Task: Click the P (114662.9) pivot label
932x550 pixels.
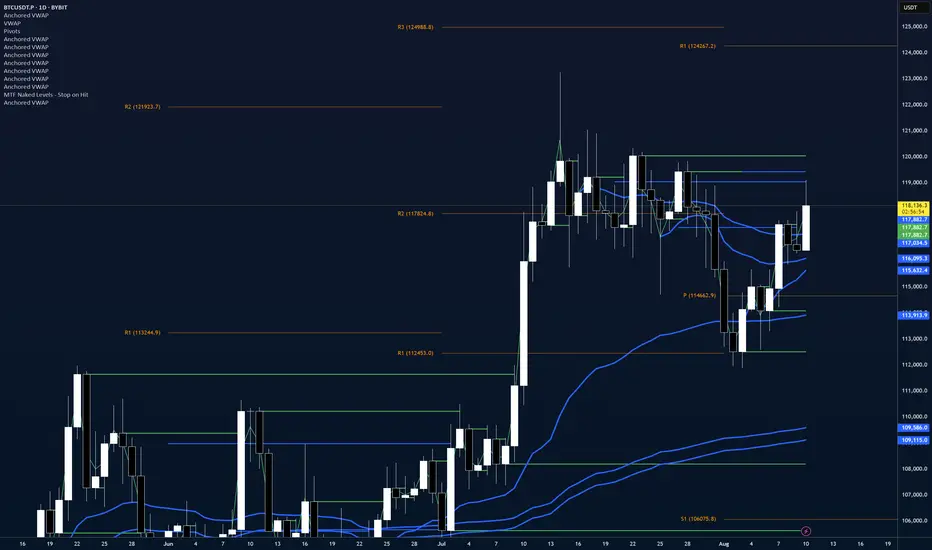Action: (x=700, y=296)
